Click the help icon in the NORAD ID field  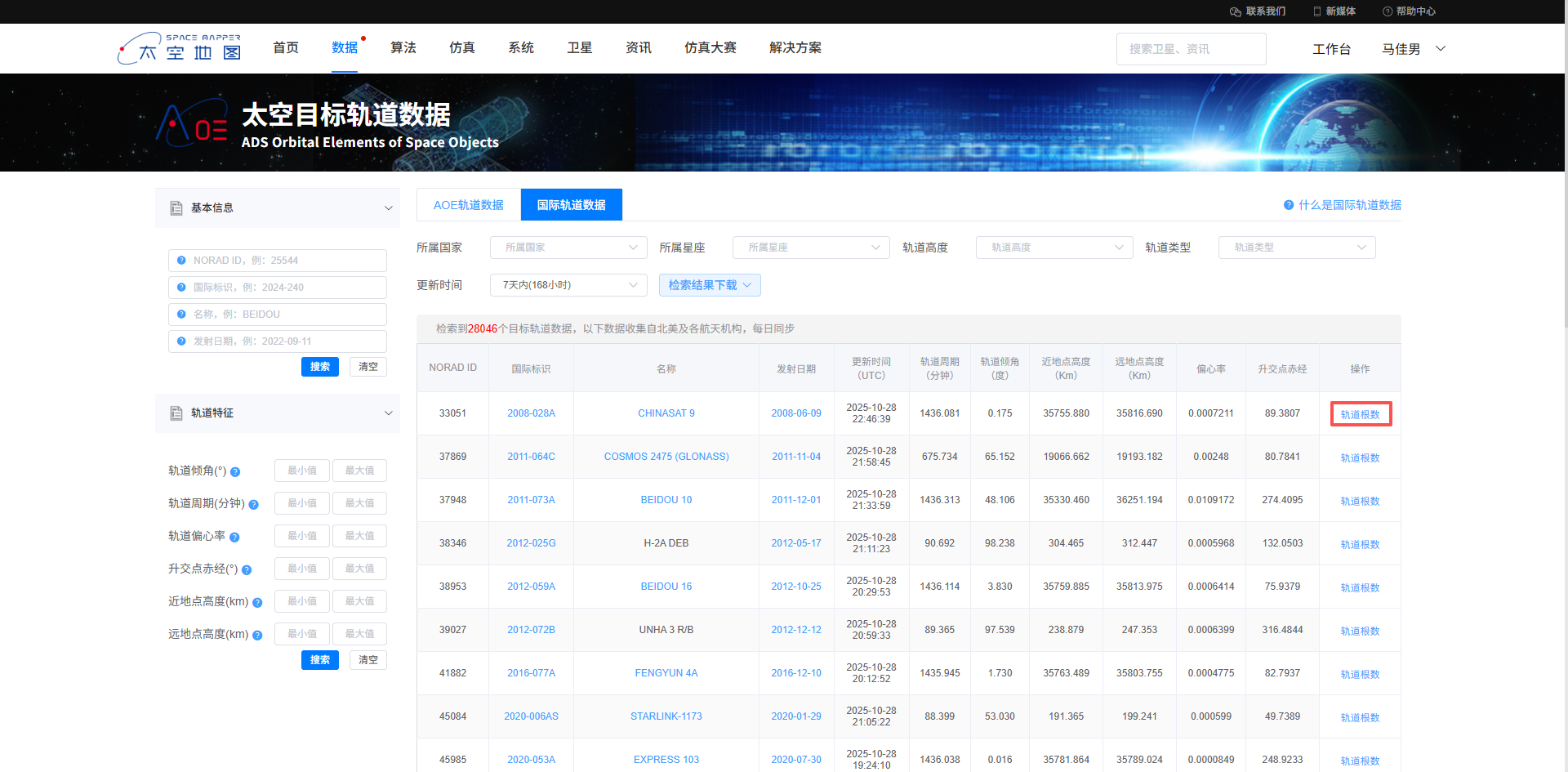(x=180, y=260)
